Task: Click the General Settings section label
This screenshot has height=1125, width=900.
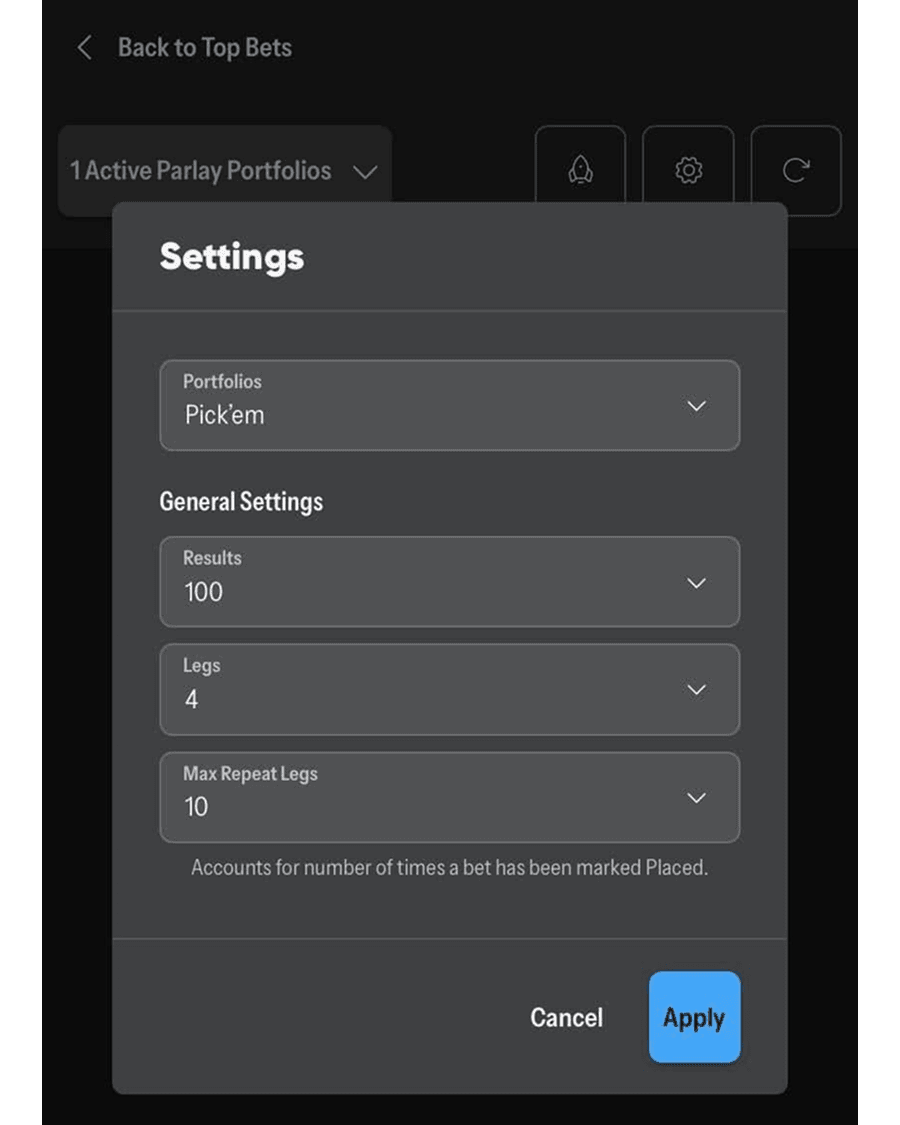Action: pyautogui.click(x=241, y=502)
